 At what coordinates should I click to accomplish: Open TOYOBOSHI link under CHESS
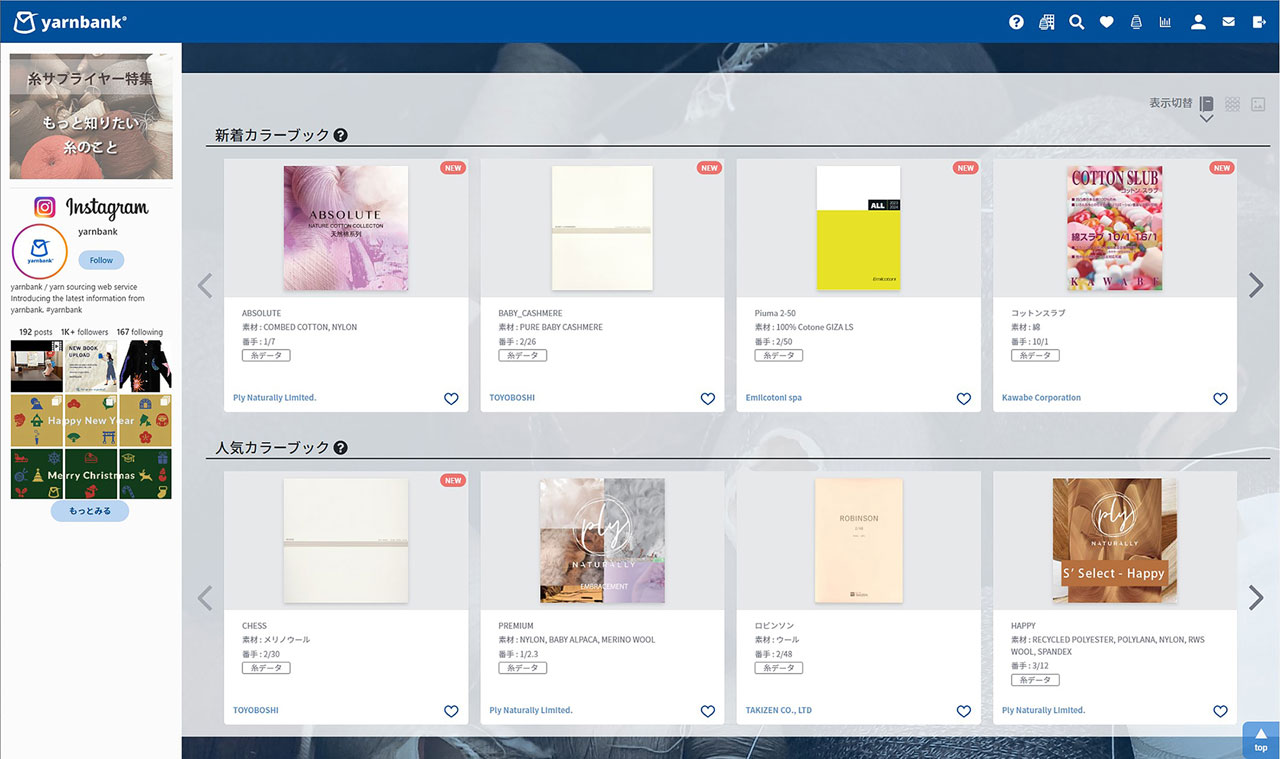256,711
